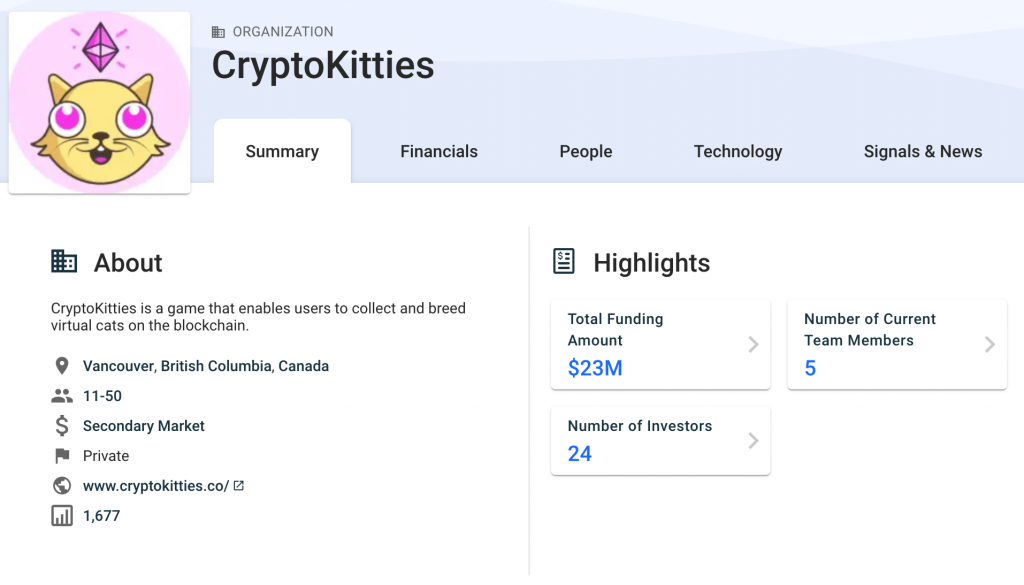Click the About section building icon
Viewport: 1024px width, 585px height.
tap(64, 261)
